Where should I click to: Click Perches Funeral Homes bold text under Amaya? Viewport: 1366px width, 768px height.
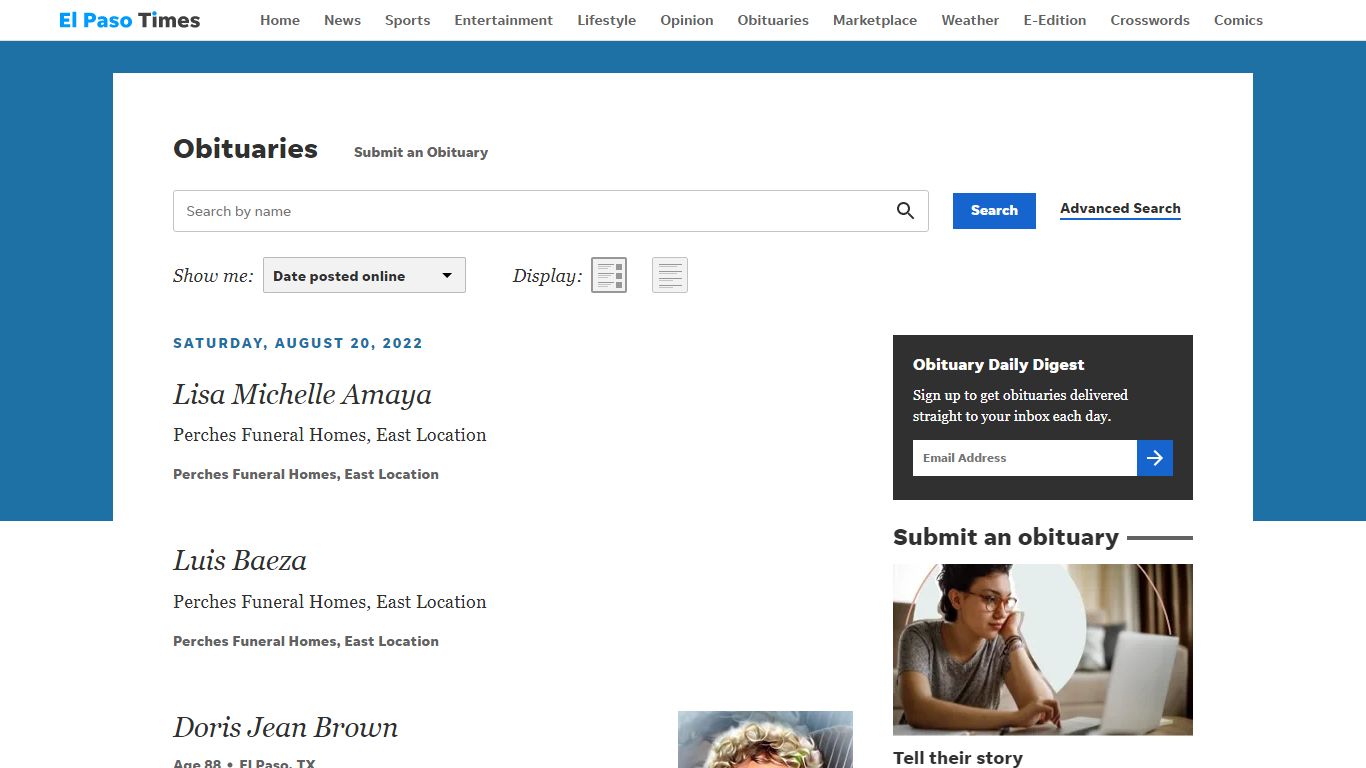pos(306,474)
